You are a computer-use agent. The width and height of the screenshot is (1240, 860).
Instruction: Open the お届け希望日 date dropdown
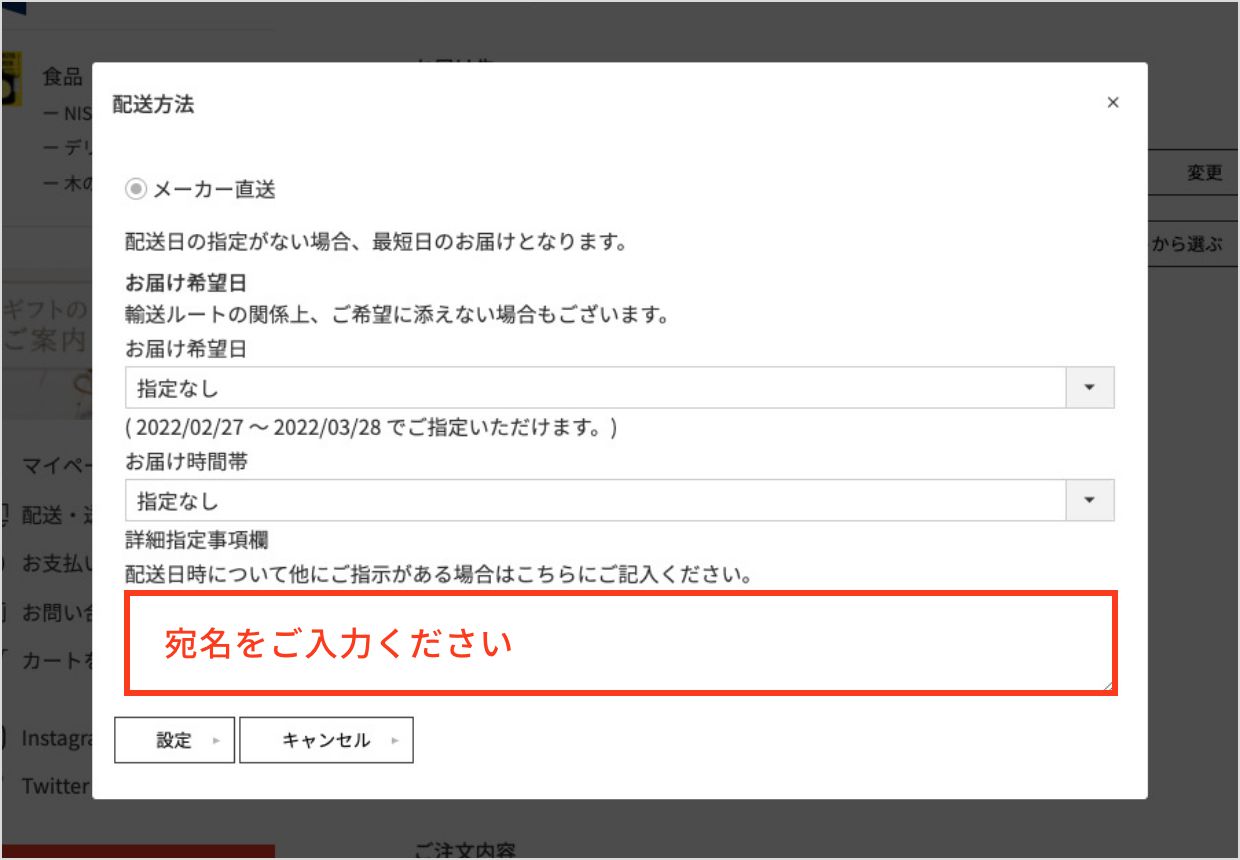coord(619,387)
